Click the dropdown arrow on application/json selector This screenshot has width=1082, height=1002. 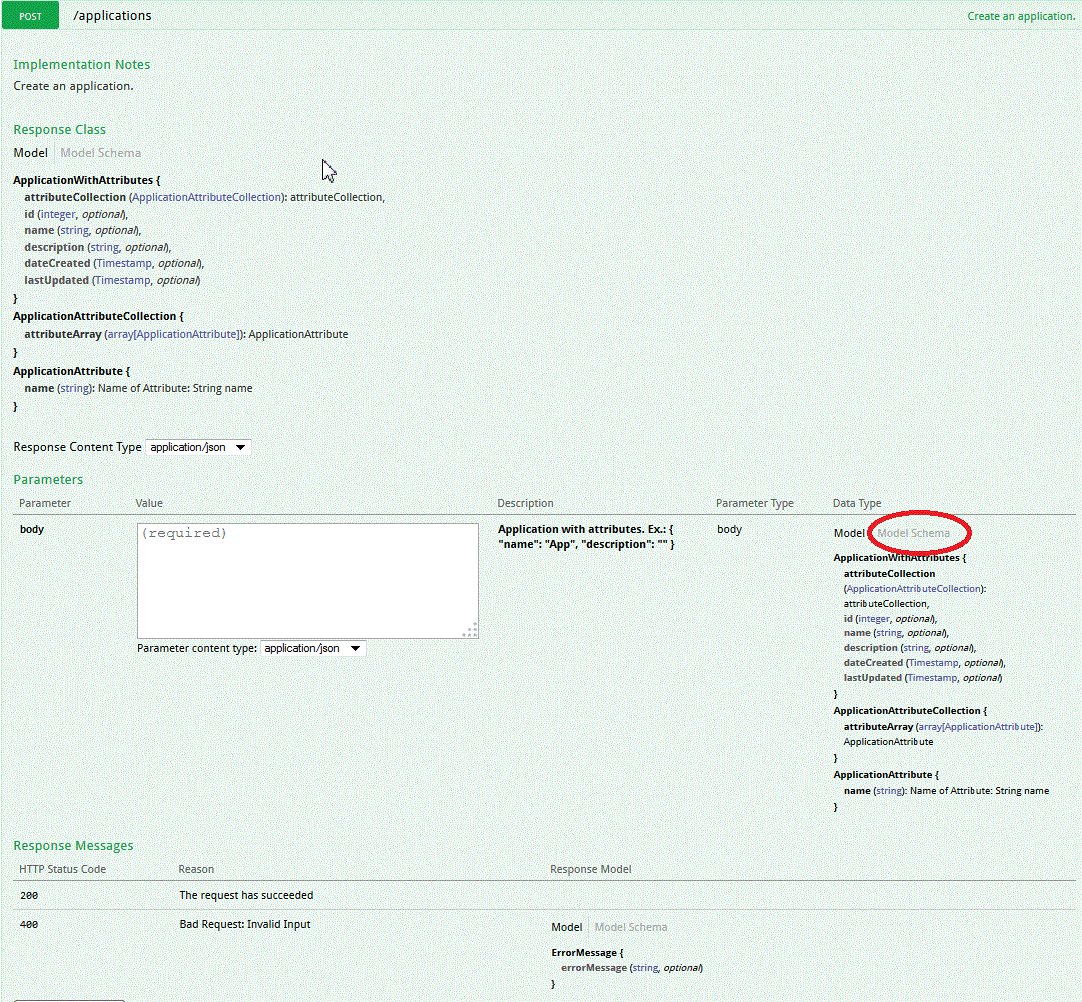click(x=240, y=447)
